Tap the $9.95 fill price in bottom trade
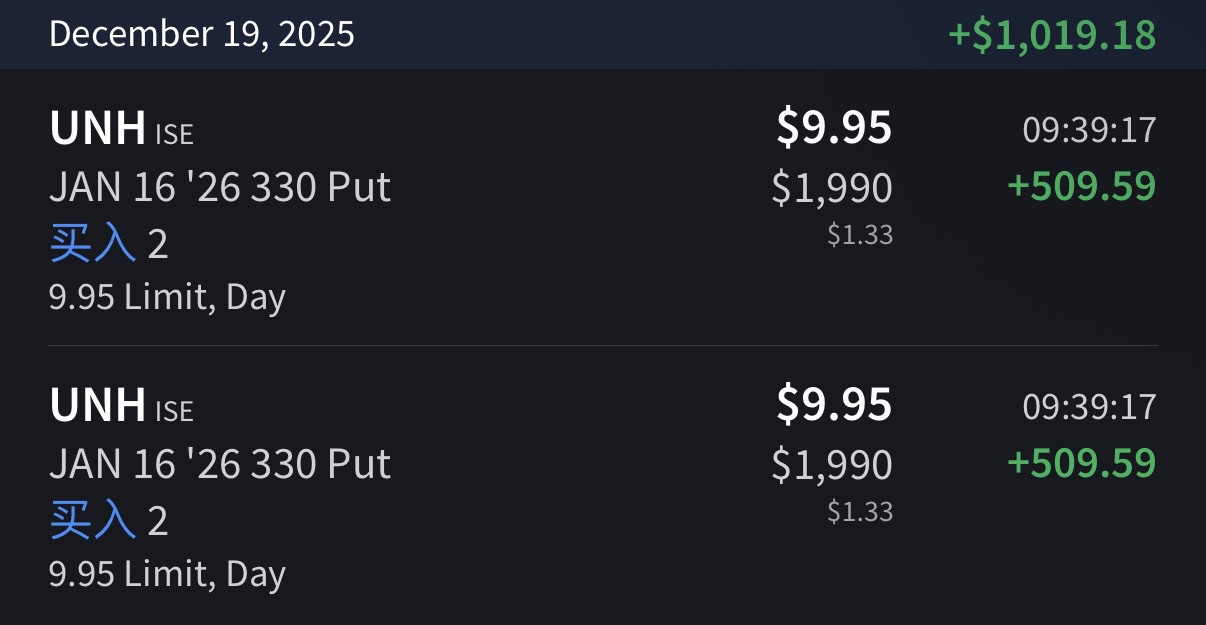Screen dimensions: 1206x625 pos(834,405)
